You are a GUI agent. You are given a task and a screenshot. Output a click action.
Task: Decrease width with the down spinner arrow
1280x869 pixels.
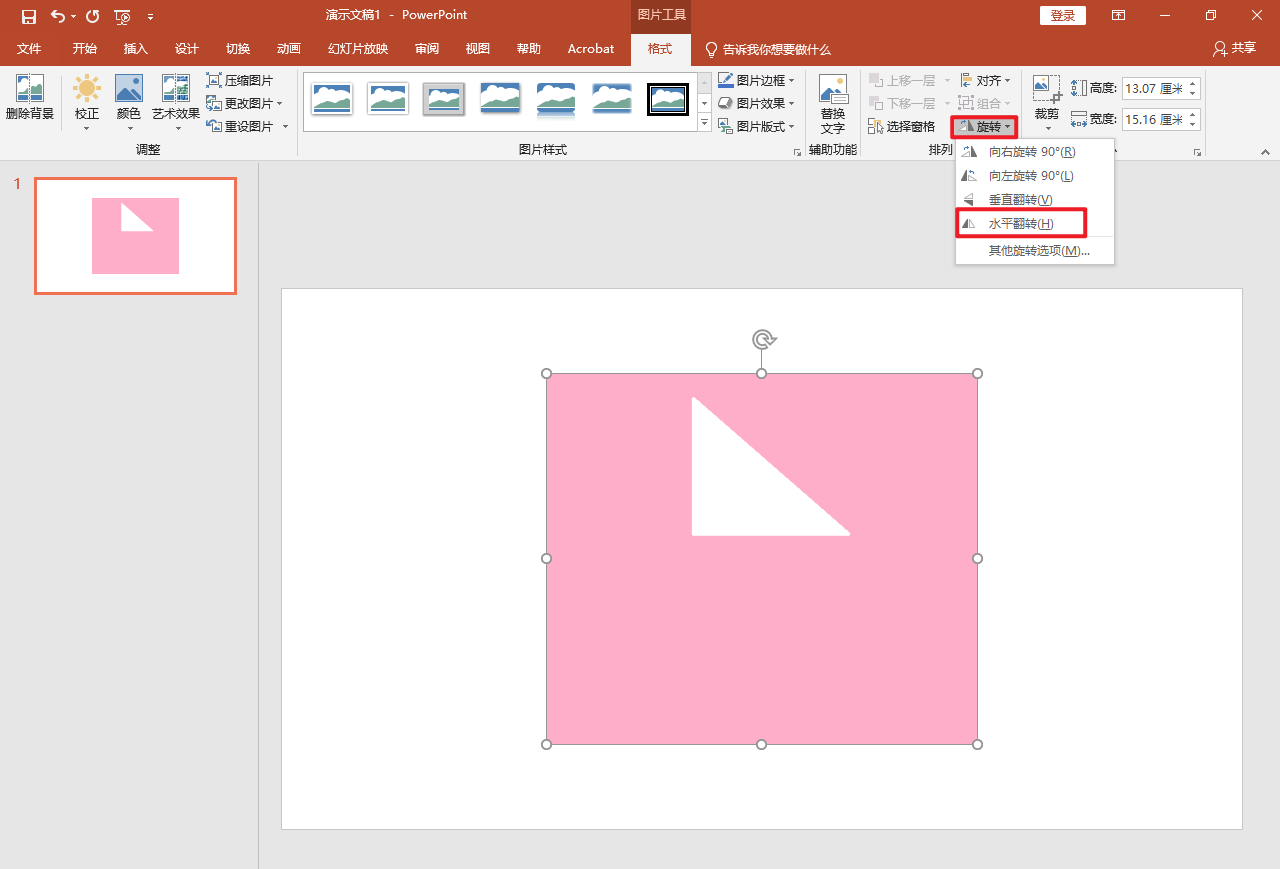pyautogui.click(x=1193, y=125)
